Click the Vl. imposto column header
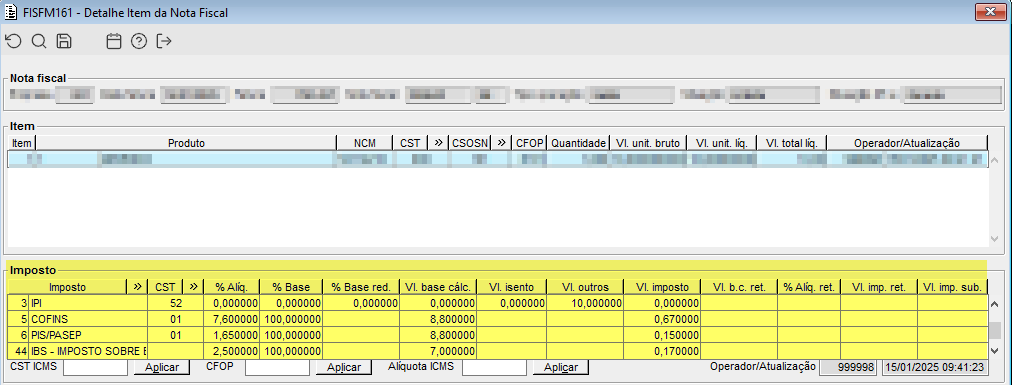This screenshot has width=1012, height=385. [662, 287]
